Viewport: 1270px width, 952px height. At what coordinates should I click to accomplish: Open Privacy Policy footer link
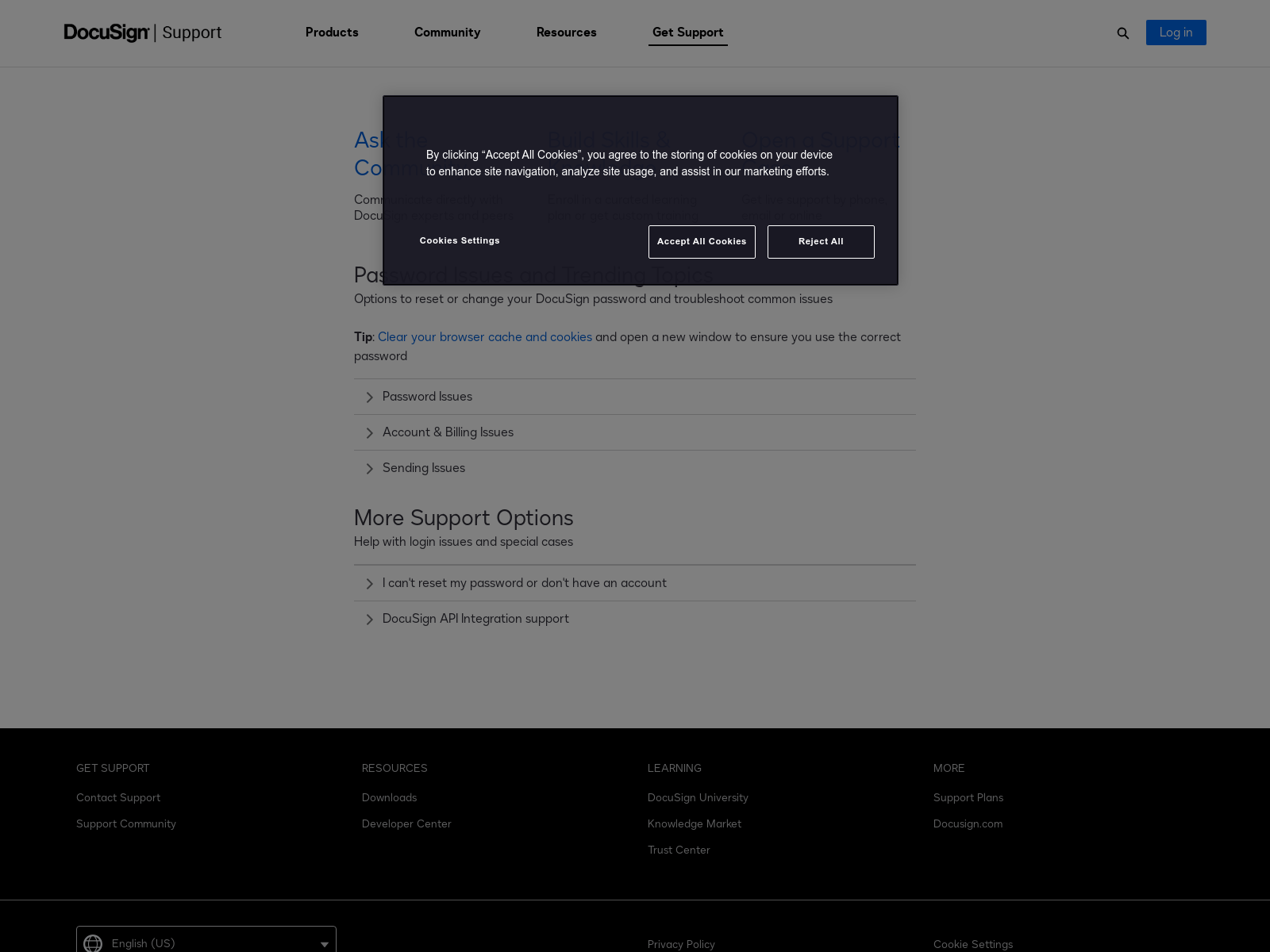tap(681, 944)
